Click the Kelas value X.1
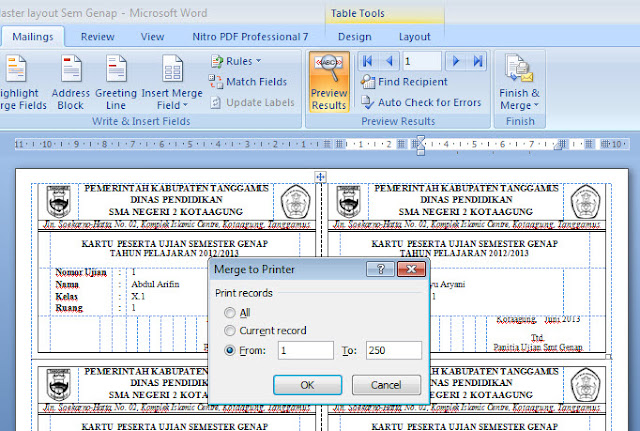The height and width of the screenshot is (431, 640). point(138,296)
